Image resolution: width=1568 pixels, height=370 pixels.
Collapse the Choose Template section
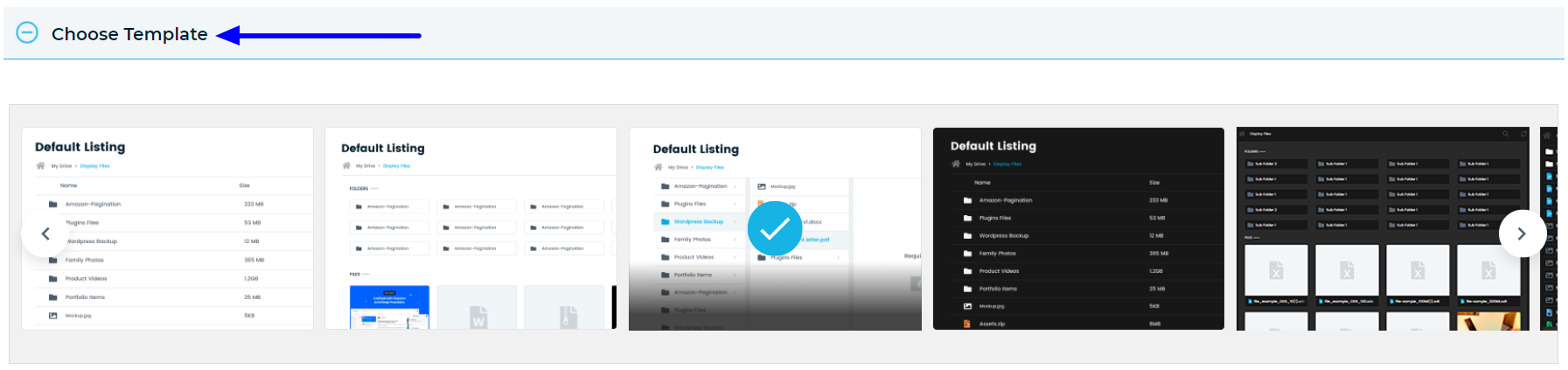(x=27, y=33)
